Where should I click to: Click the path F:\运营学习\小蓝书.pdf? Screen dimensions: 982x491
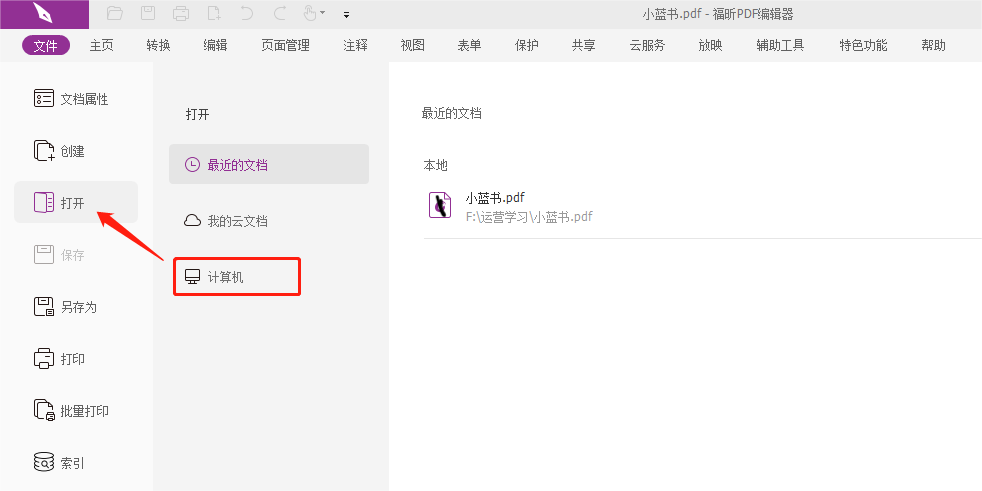[529, 217]
